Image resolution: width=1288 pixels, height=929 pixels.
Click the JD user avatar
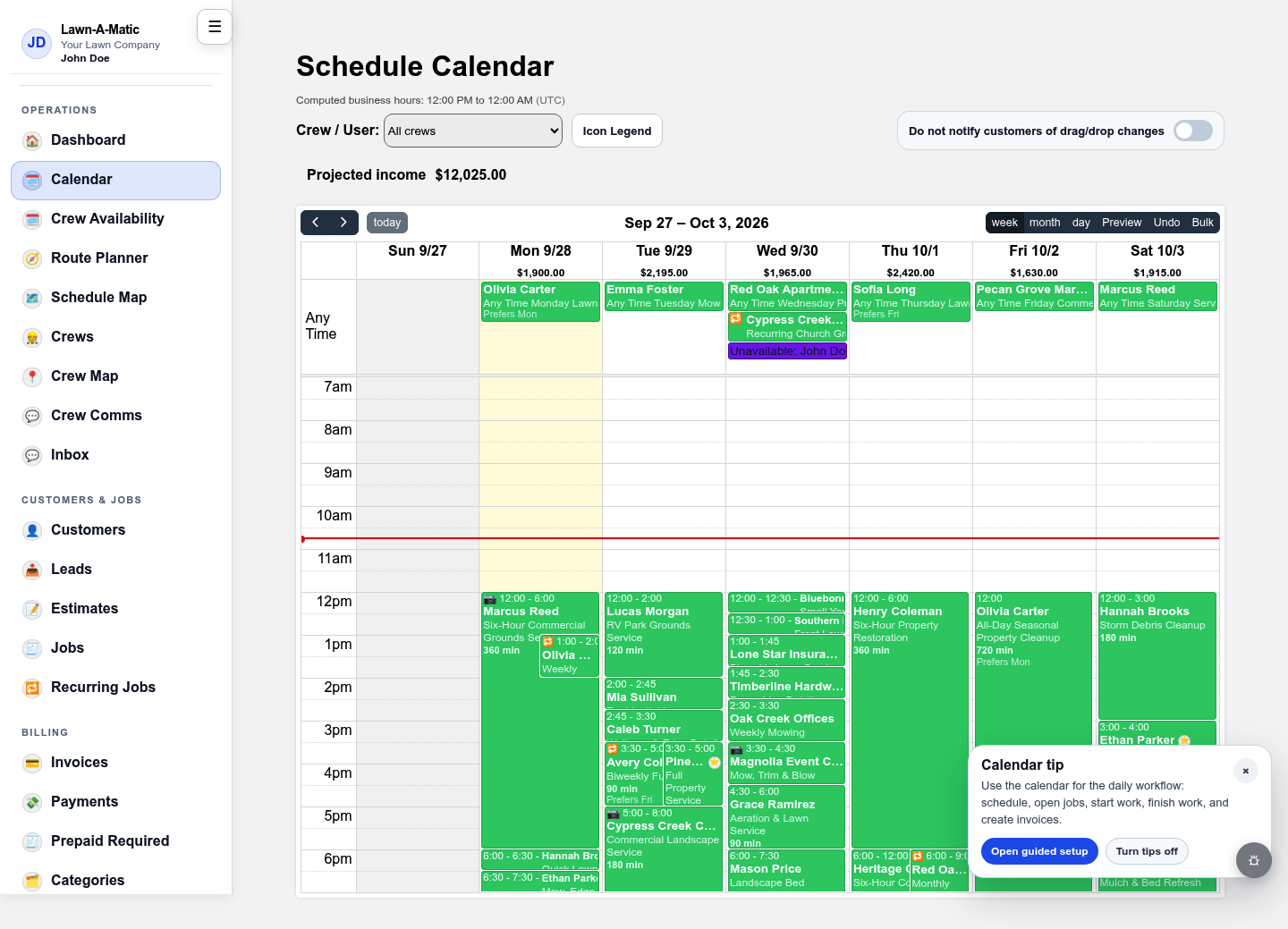click(x=37, y=43)
